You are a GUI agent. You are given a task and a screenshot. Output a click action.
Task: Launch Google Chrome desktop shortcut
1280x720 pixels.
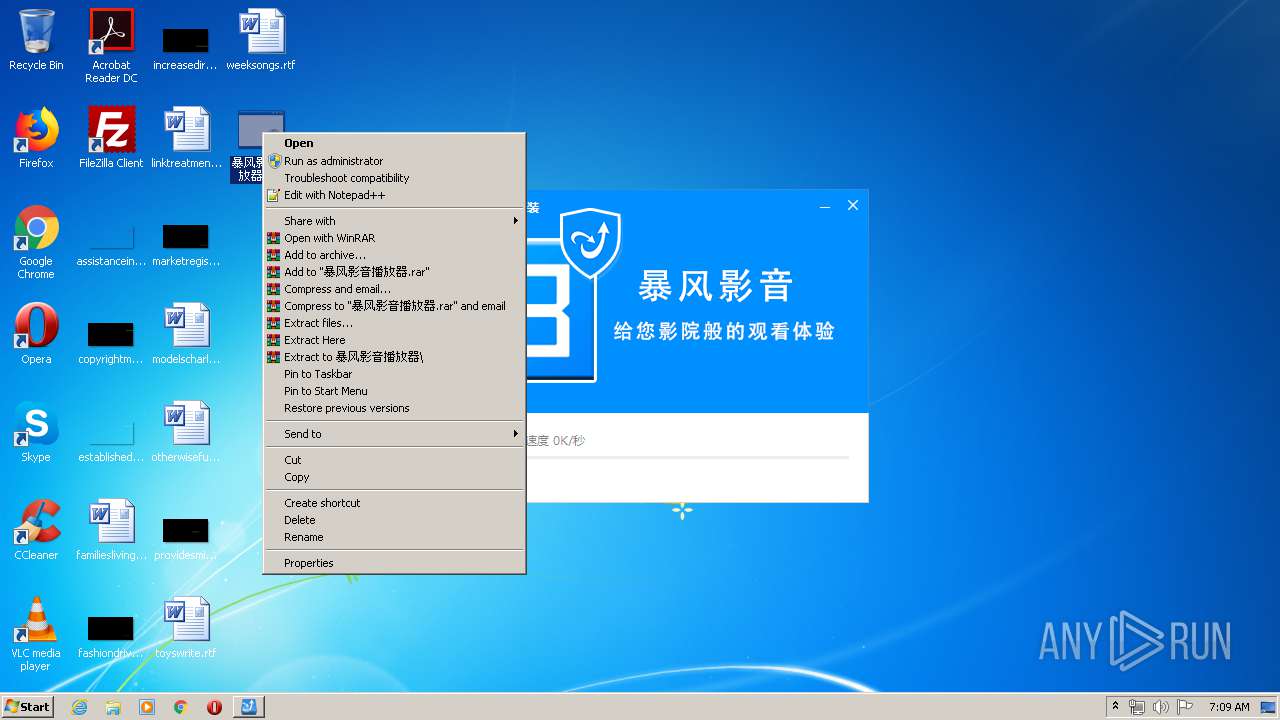36,242
